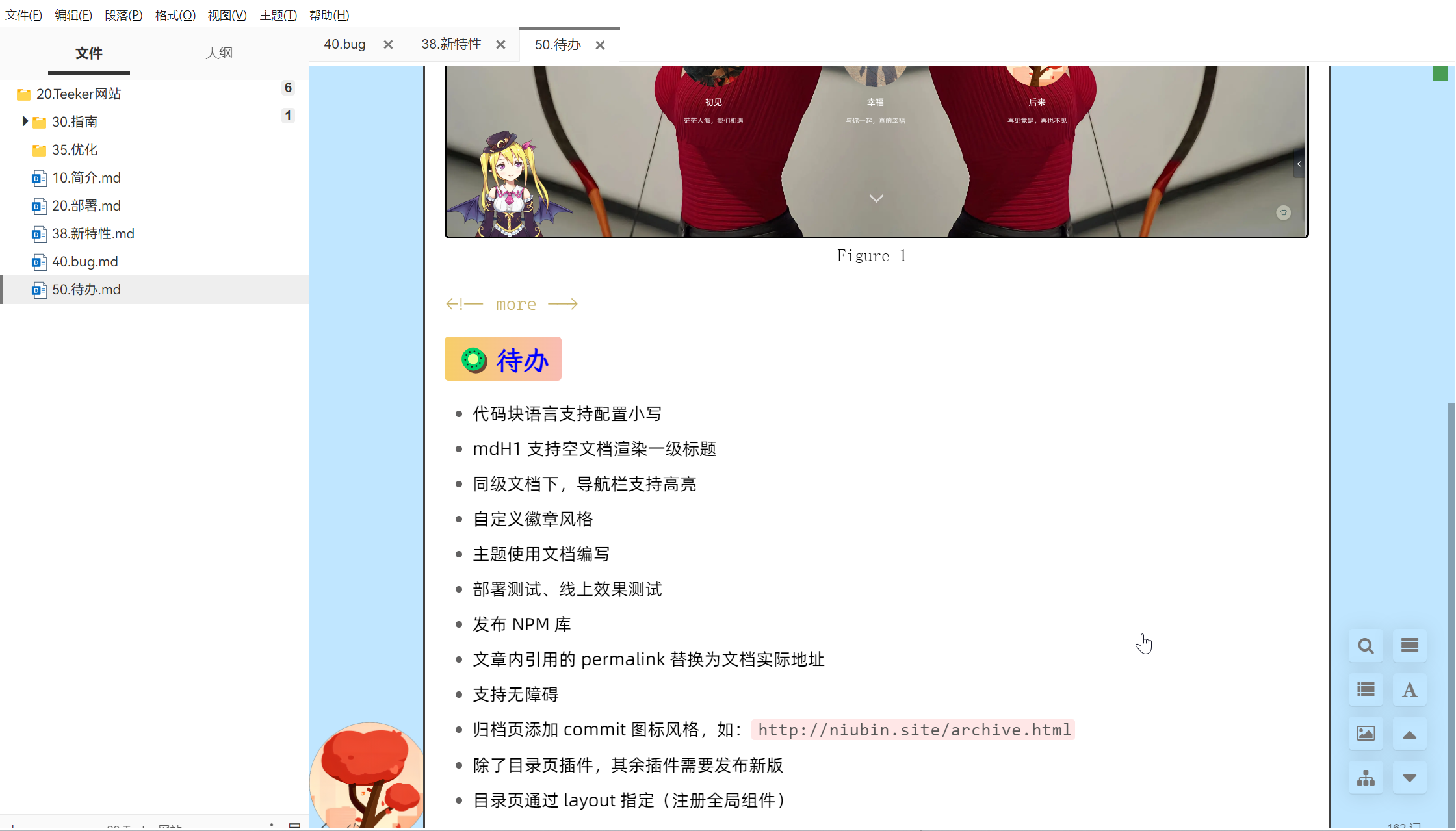Close the 40.bug tab
The image size is (1456, 831).
(388, 44)
